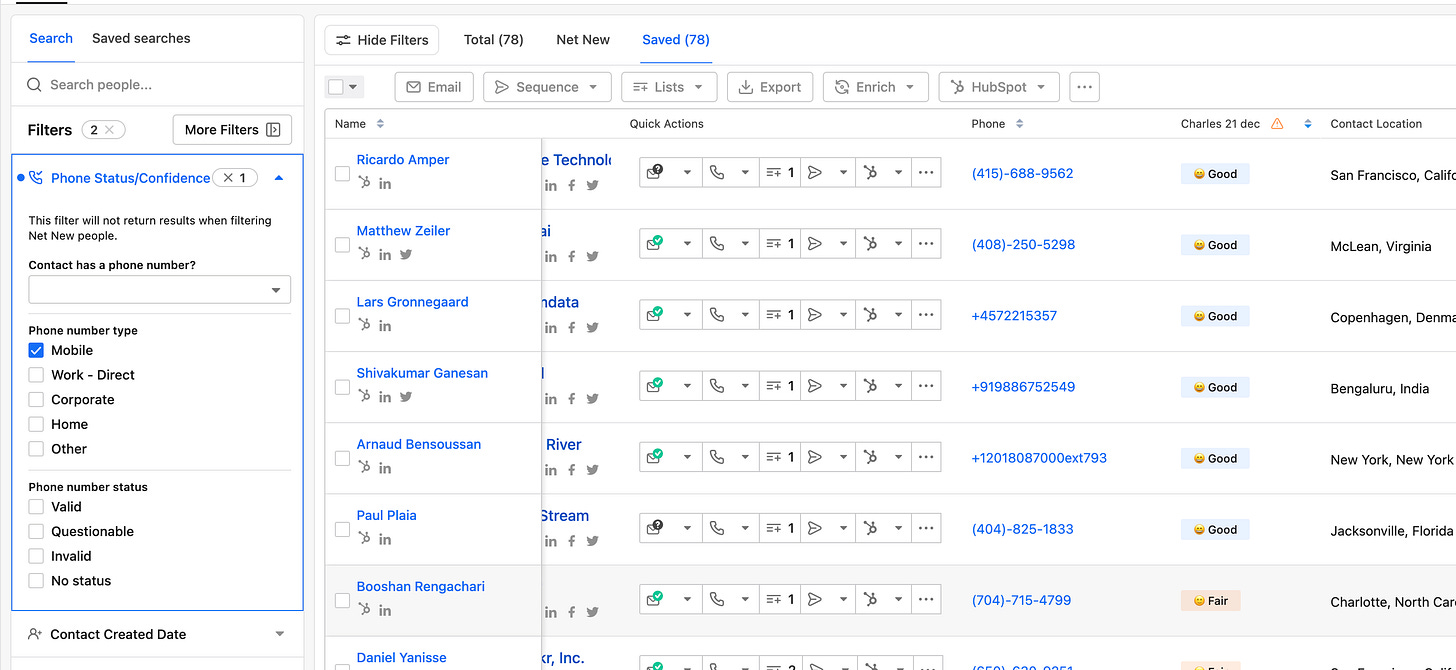The width and height of the screenshot is (1456, 670).
Task: Open Twitter icon under Matthew Zeiler
Action: (406, 255)
